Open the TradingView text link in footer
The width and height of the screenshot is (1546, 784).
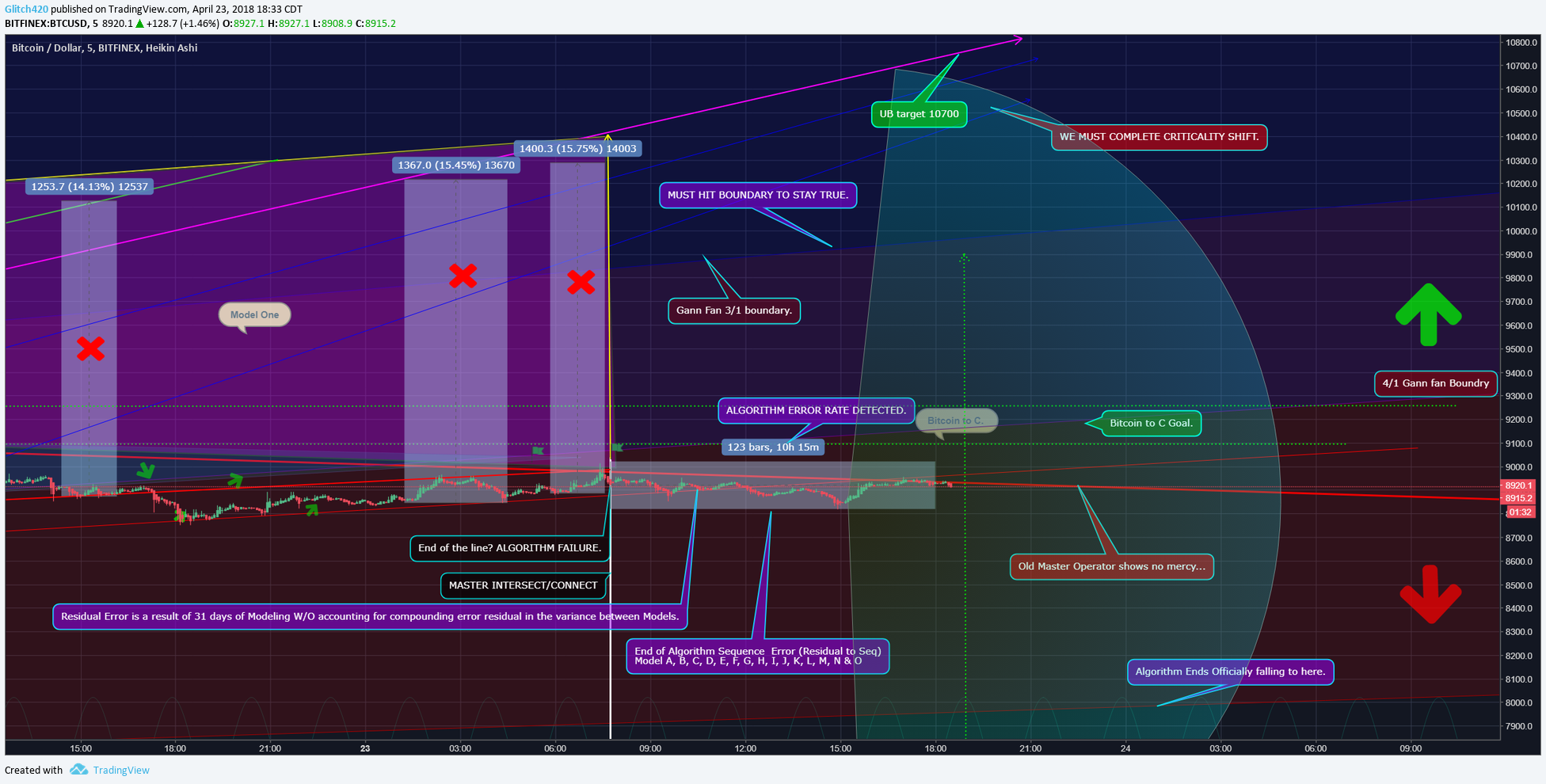(121, 770)
